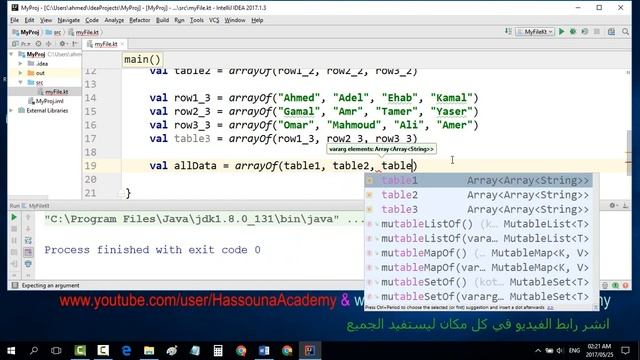Open Word from taskbar
The height and width of the screenshot is (360, 640).
264,351
